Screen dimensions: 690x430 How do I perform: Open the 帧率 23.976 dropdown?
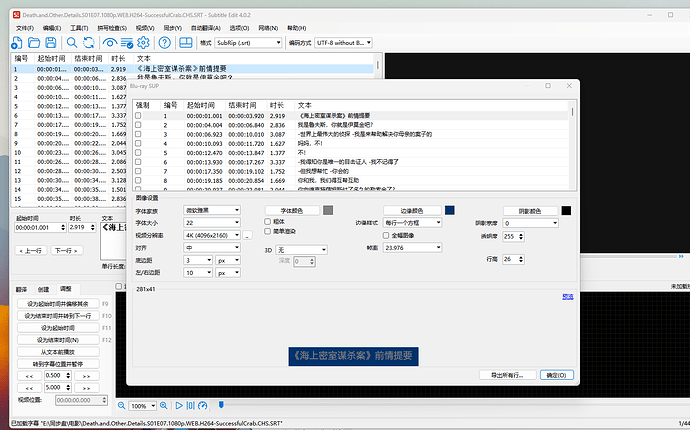pyautogui.click(x=408, y=246)
